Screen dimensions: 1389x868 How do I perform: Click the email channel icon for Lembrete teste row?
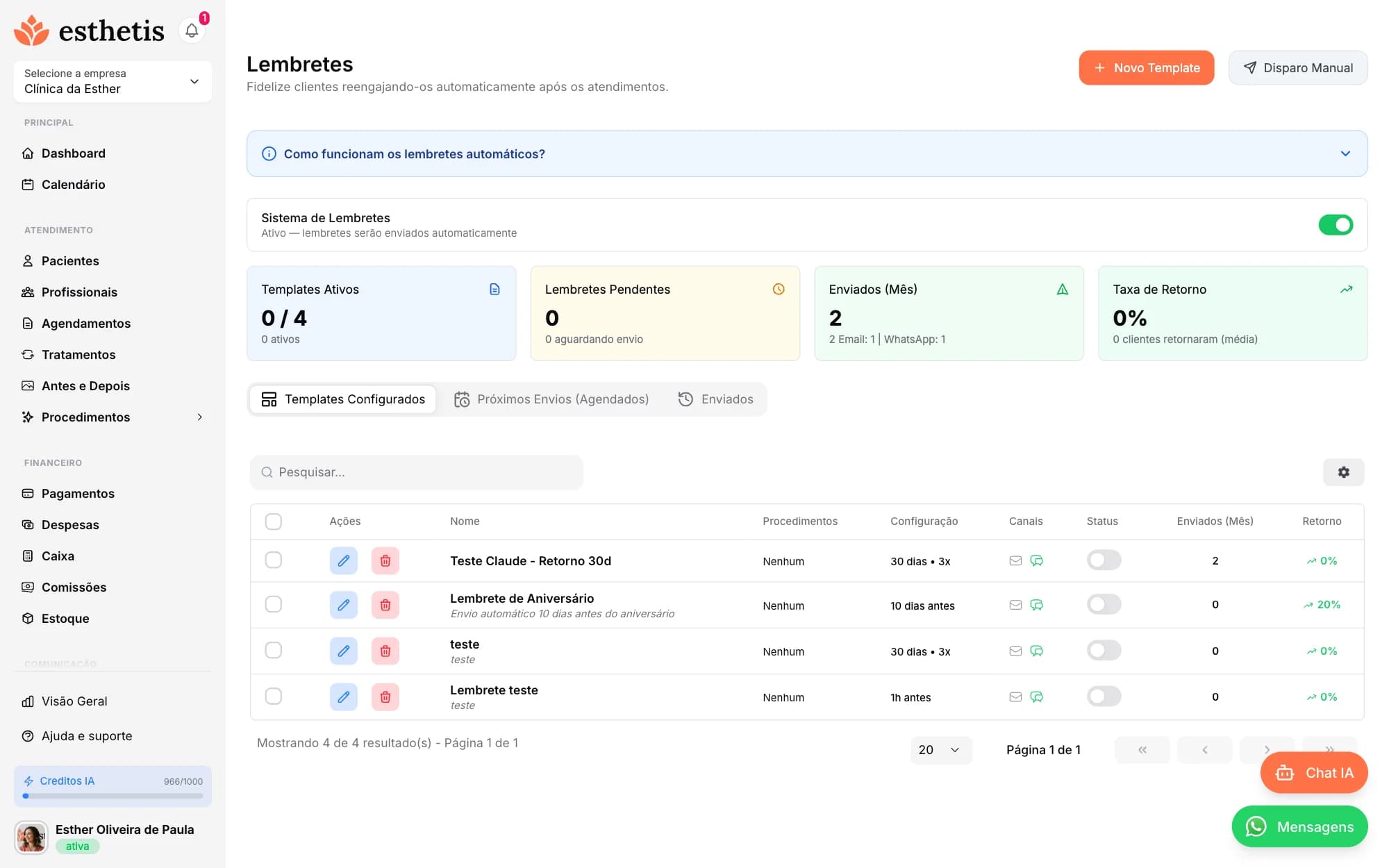(1015, 696)
